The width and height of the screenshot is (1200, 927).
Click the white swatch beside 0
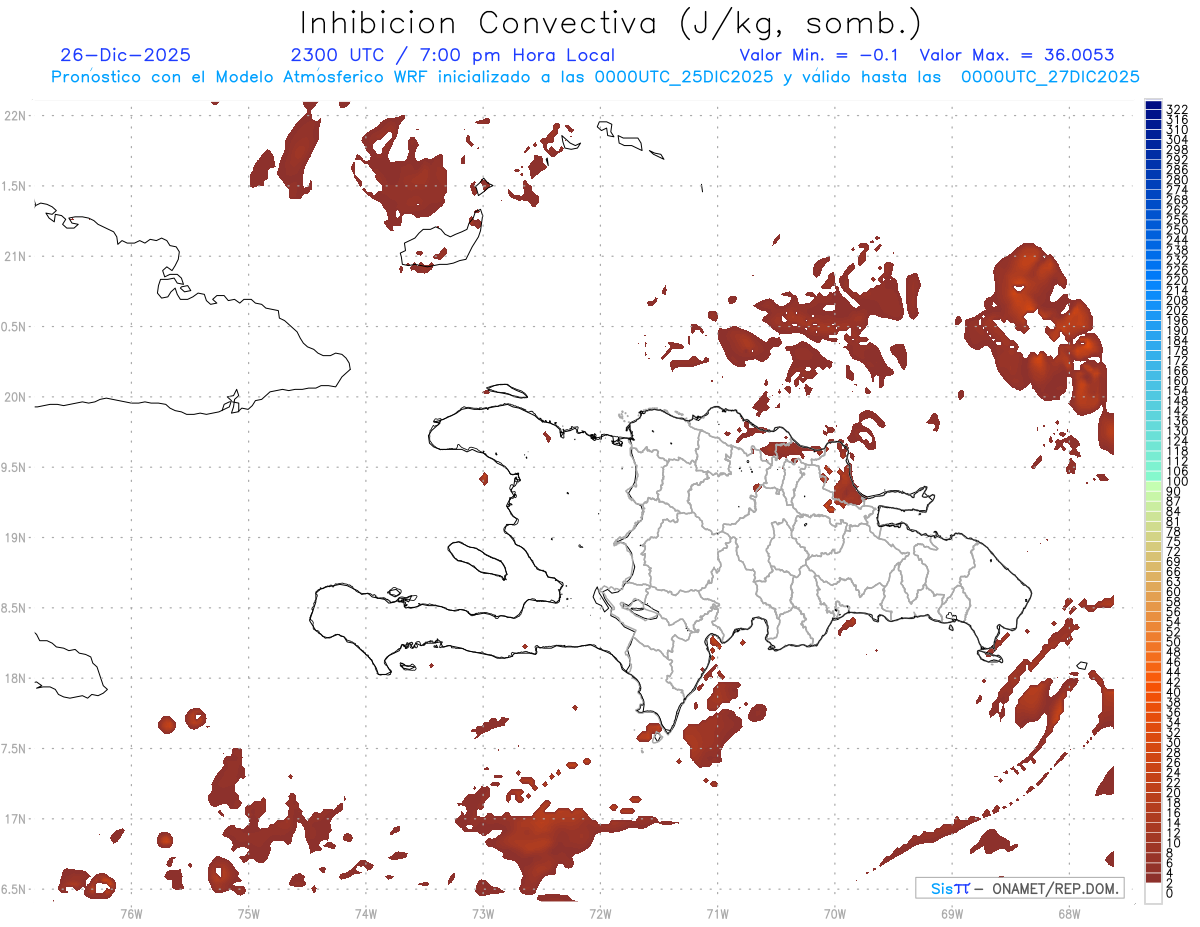pos(1153,895)
